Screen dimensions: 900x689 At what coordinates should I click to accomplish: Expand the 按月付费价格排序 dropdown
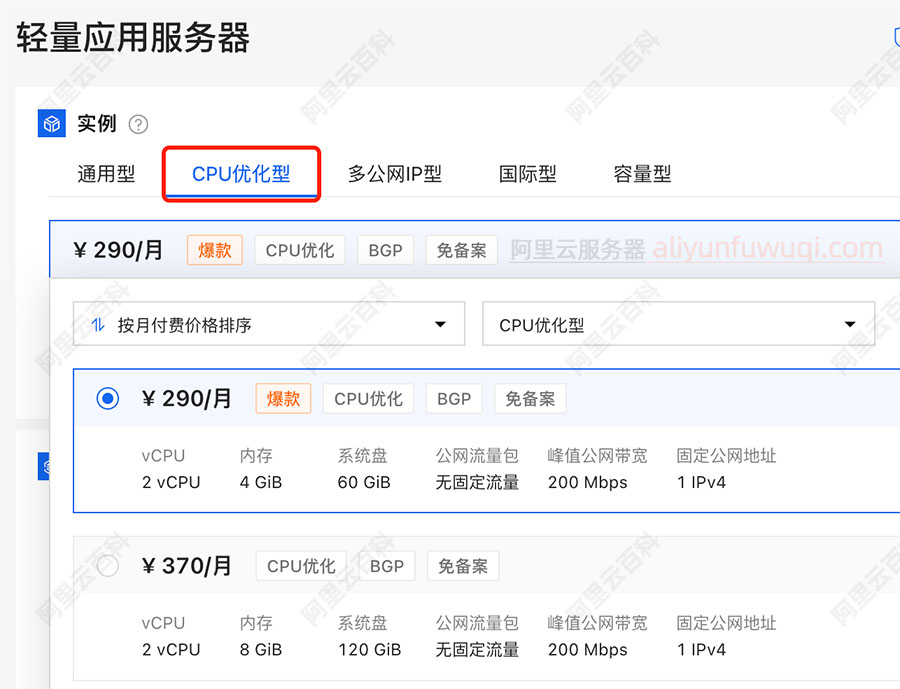pyautogui.click(x=269, y=324)
